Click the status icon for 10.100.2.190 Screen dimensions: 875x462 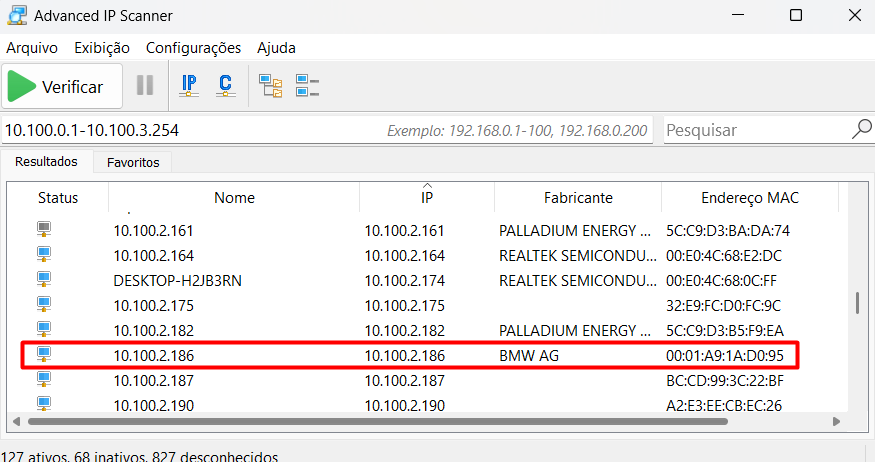[44, 403]
